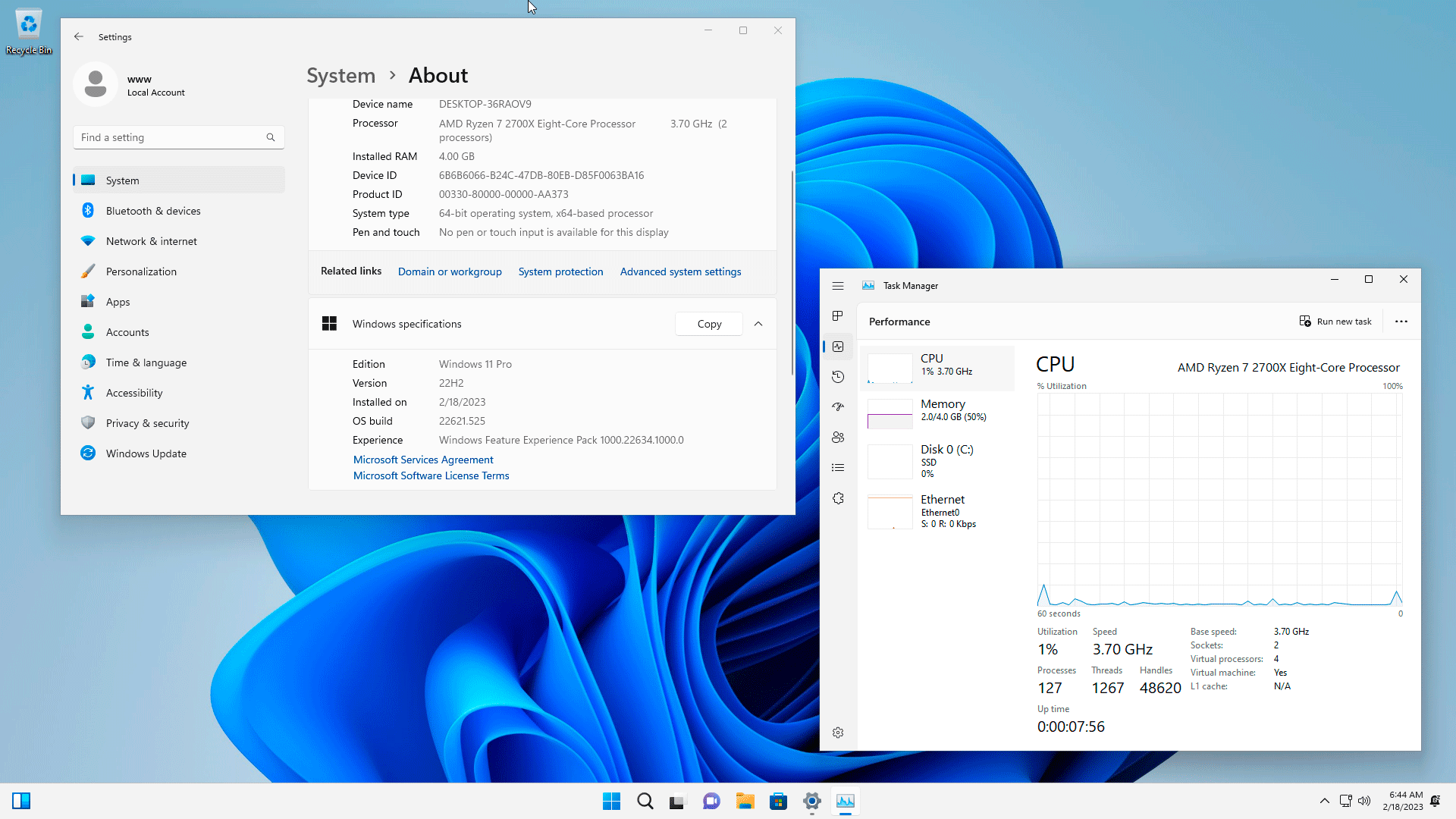Copy Windows specifications with Copy button

coord(709,324)
